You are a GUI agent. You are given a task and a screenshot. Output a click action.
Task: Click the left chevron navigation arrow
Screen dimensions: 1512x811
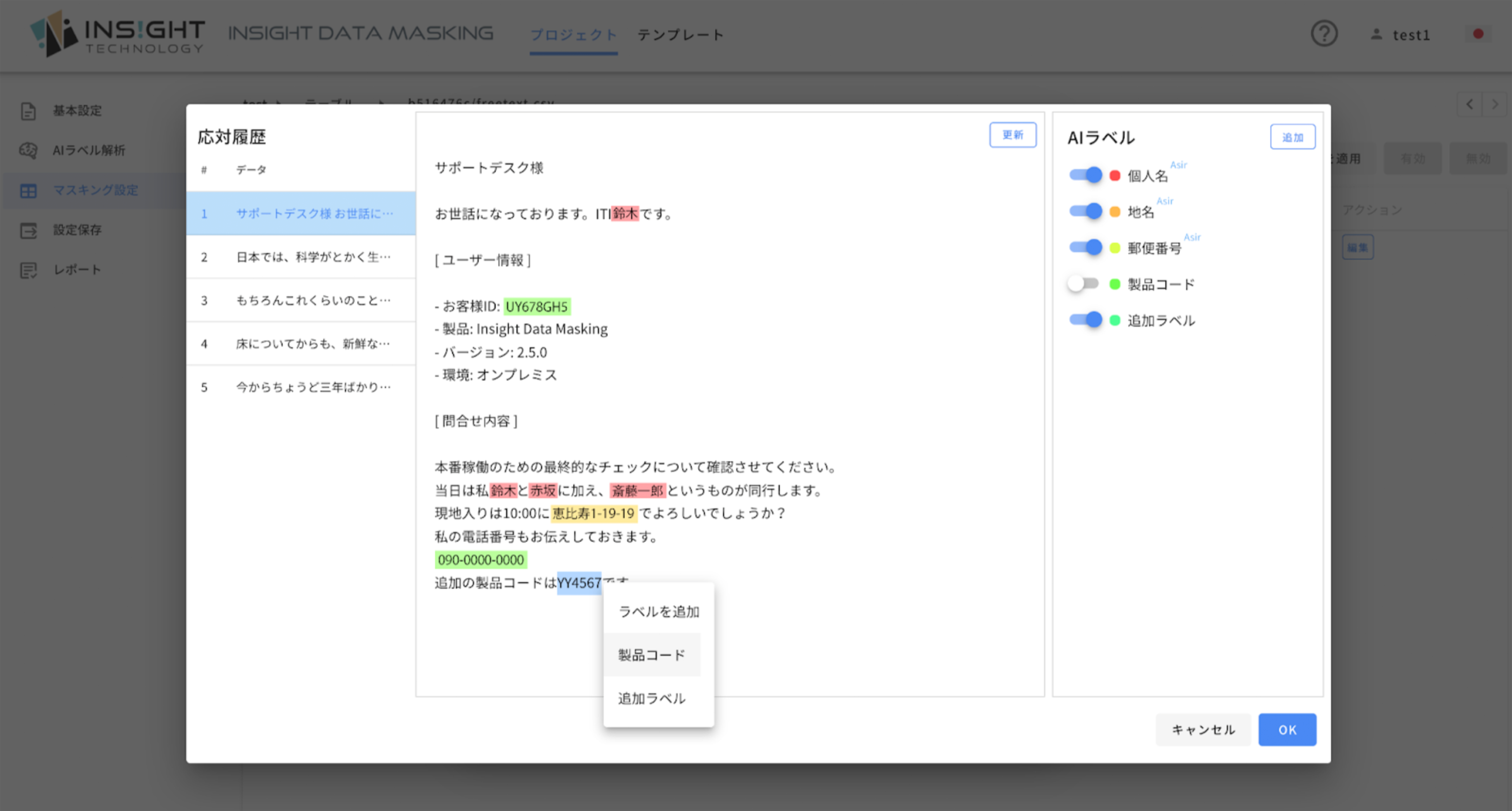tap(1469, 104)
